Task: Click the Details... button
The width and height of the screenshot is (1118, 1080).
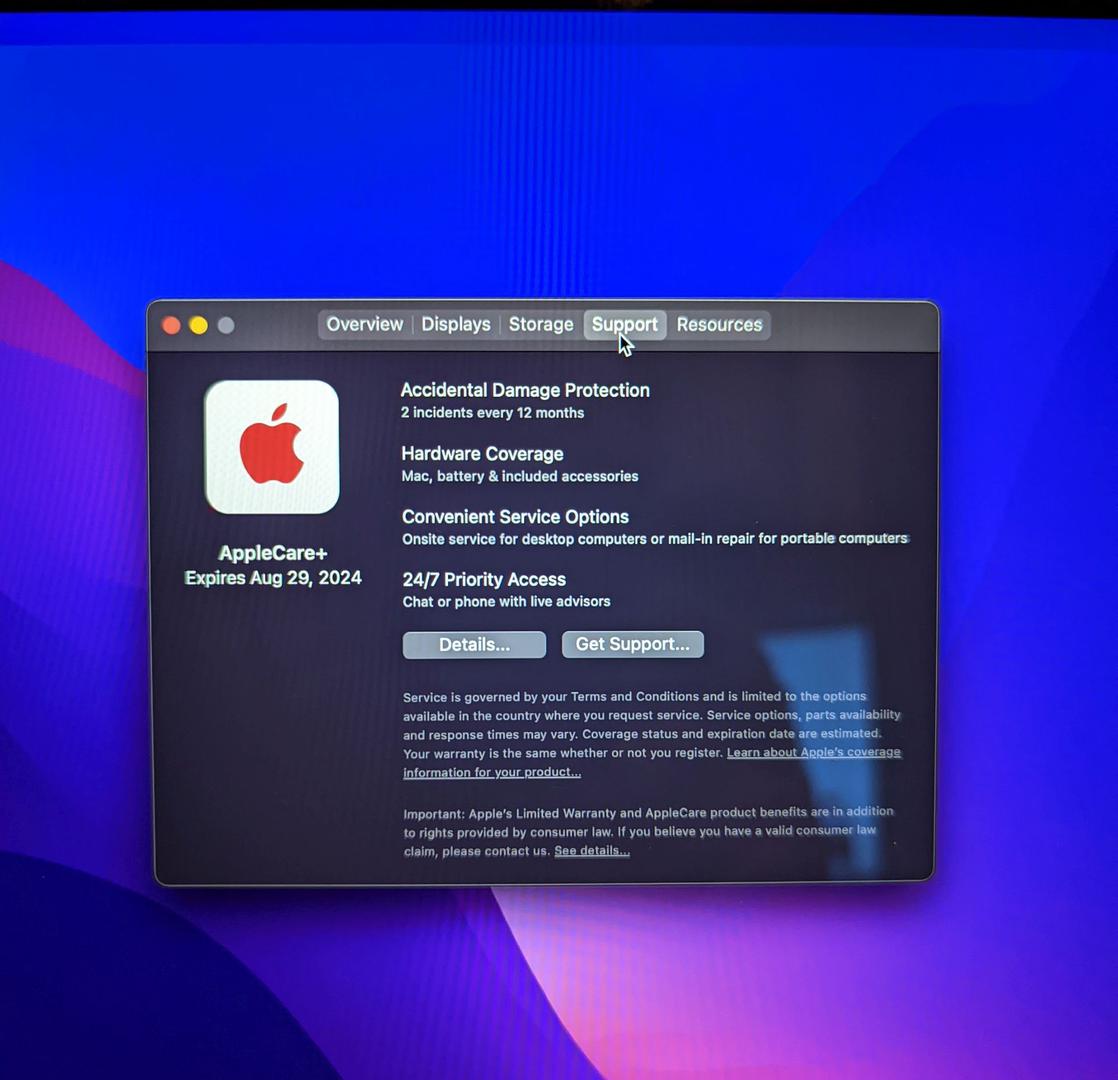Action: click(474, 644)
